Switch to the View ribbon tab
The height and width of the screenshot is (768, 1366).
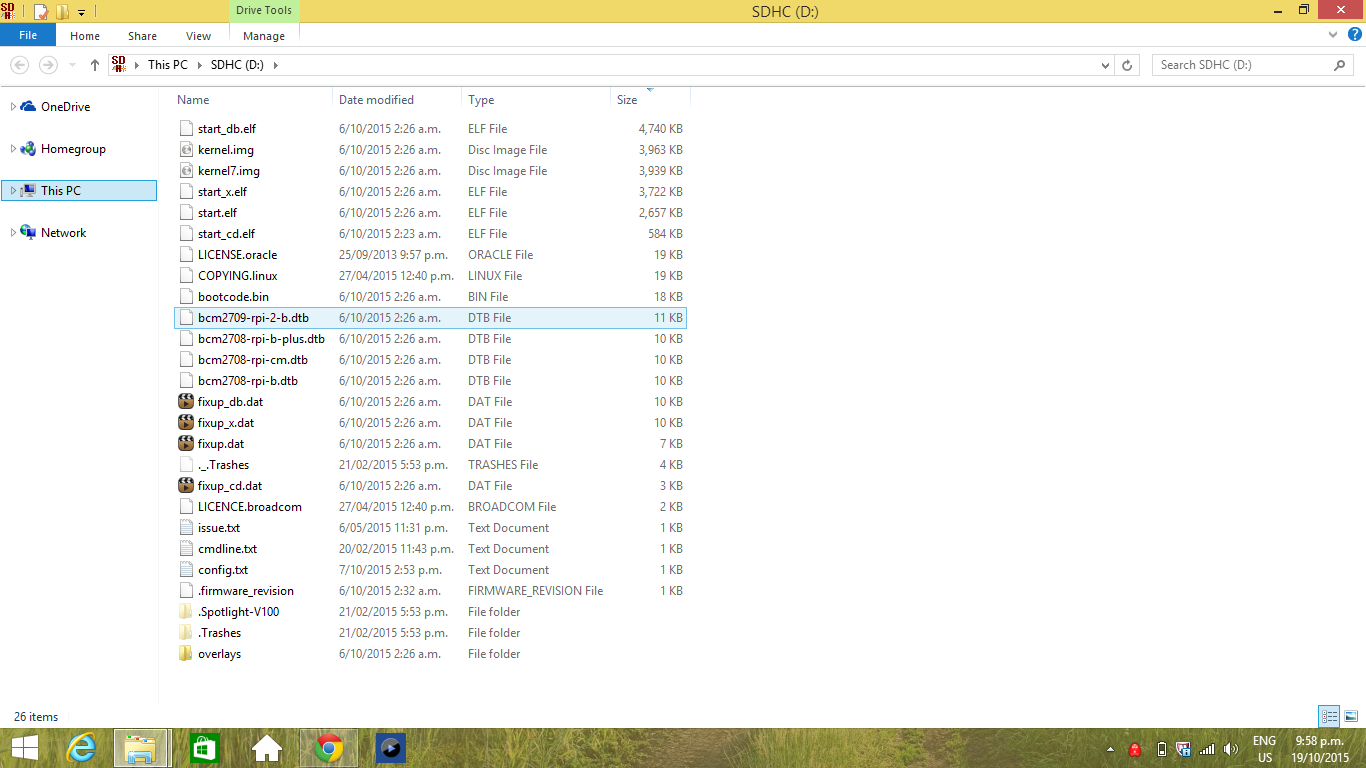click(x=198, y=36)
